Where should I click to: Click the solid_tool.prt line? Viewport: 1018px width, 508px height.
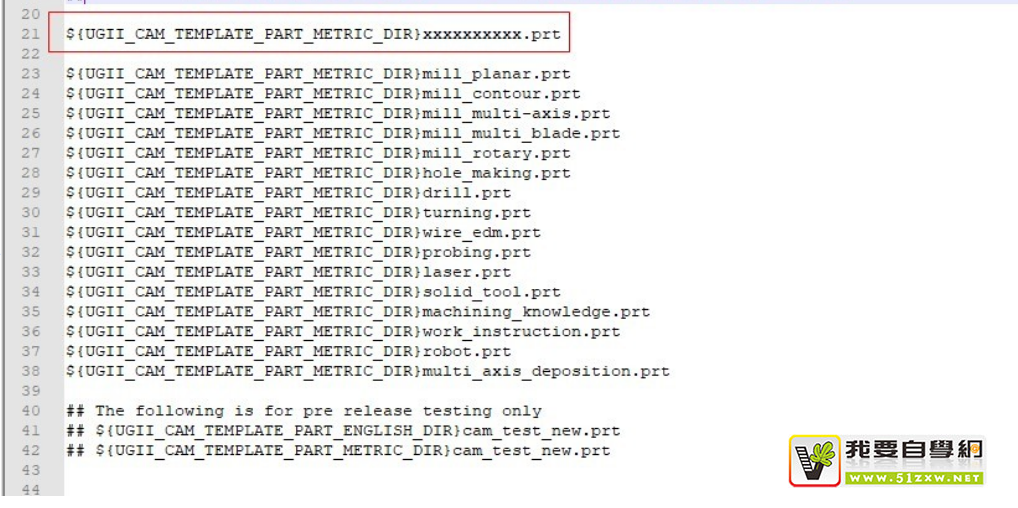313,292
